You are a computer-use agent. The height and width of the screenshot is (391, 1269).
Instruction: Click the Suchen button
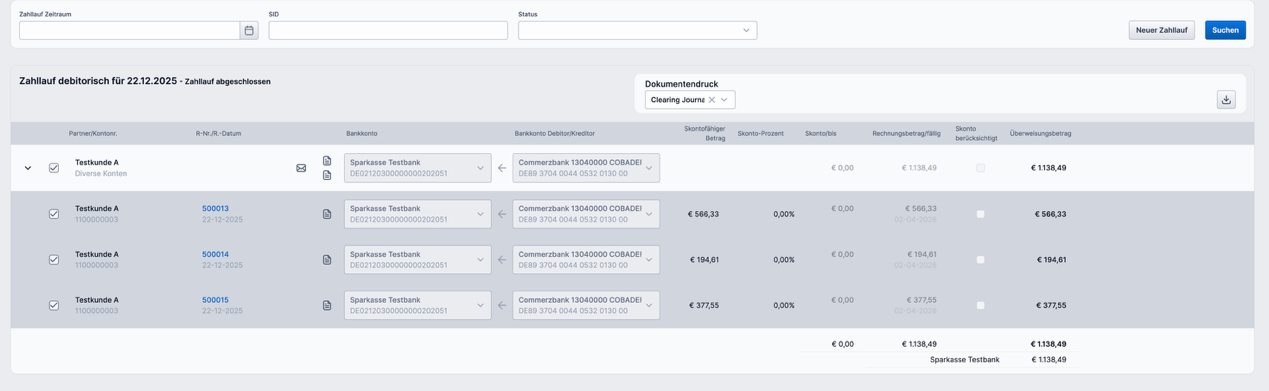[1225, 31]
